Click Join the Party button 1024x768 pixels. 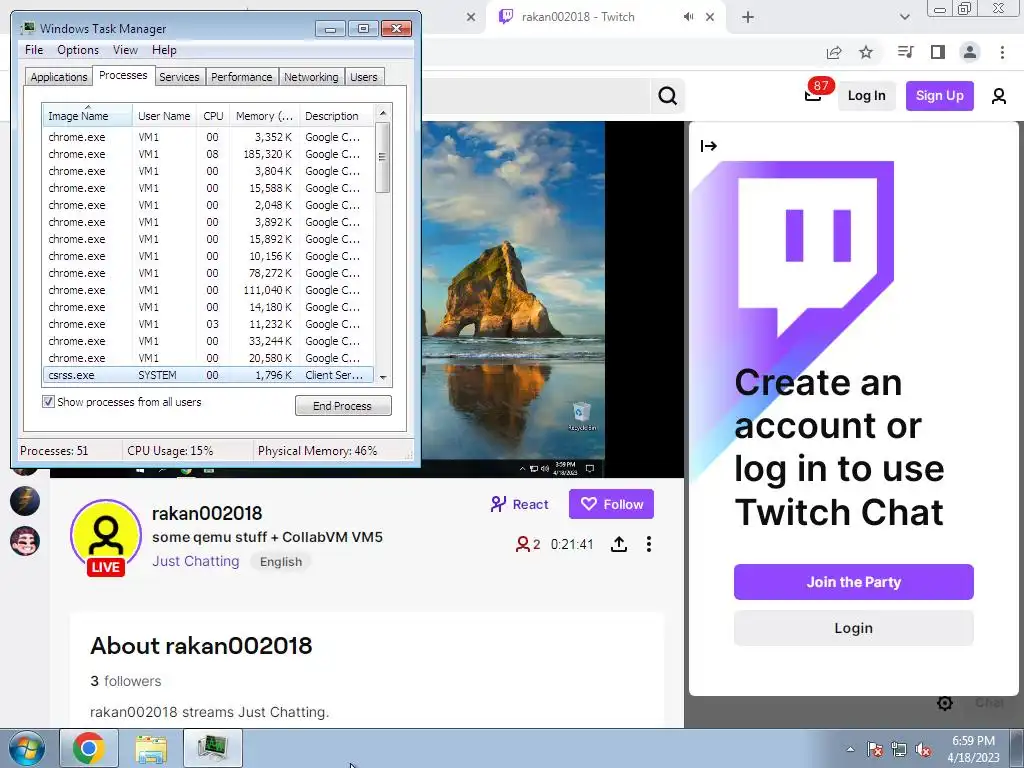coord(854,582)
